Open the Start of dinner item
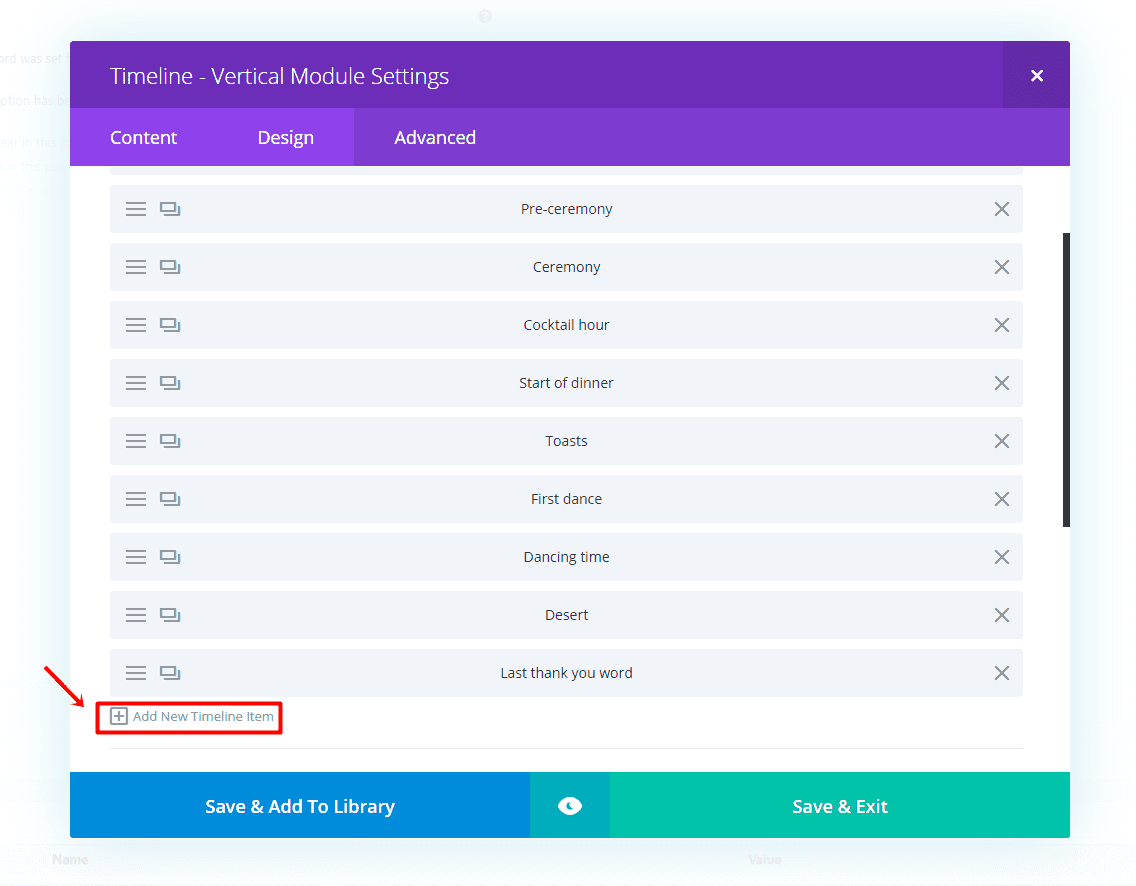Image resolution: width=1136 pixels, height=886 pixels. [x=566, y=383]
